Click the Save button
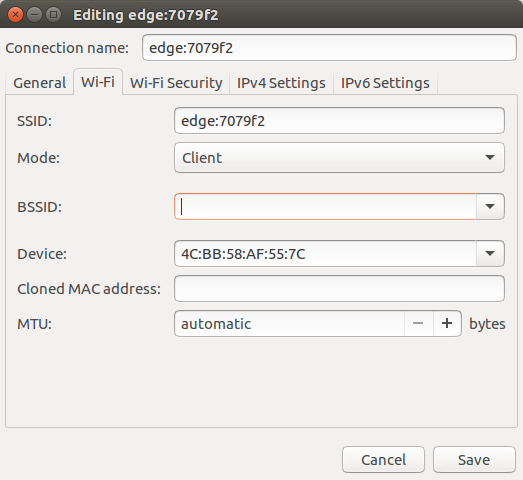 coord(474,460)
